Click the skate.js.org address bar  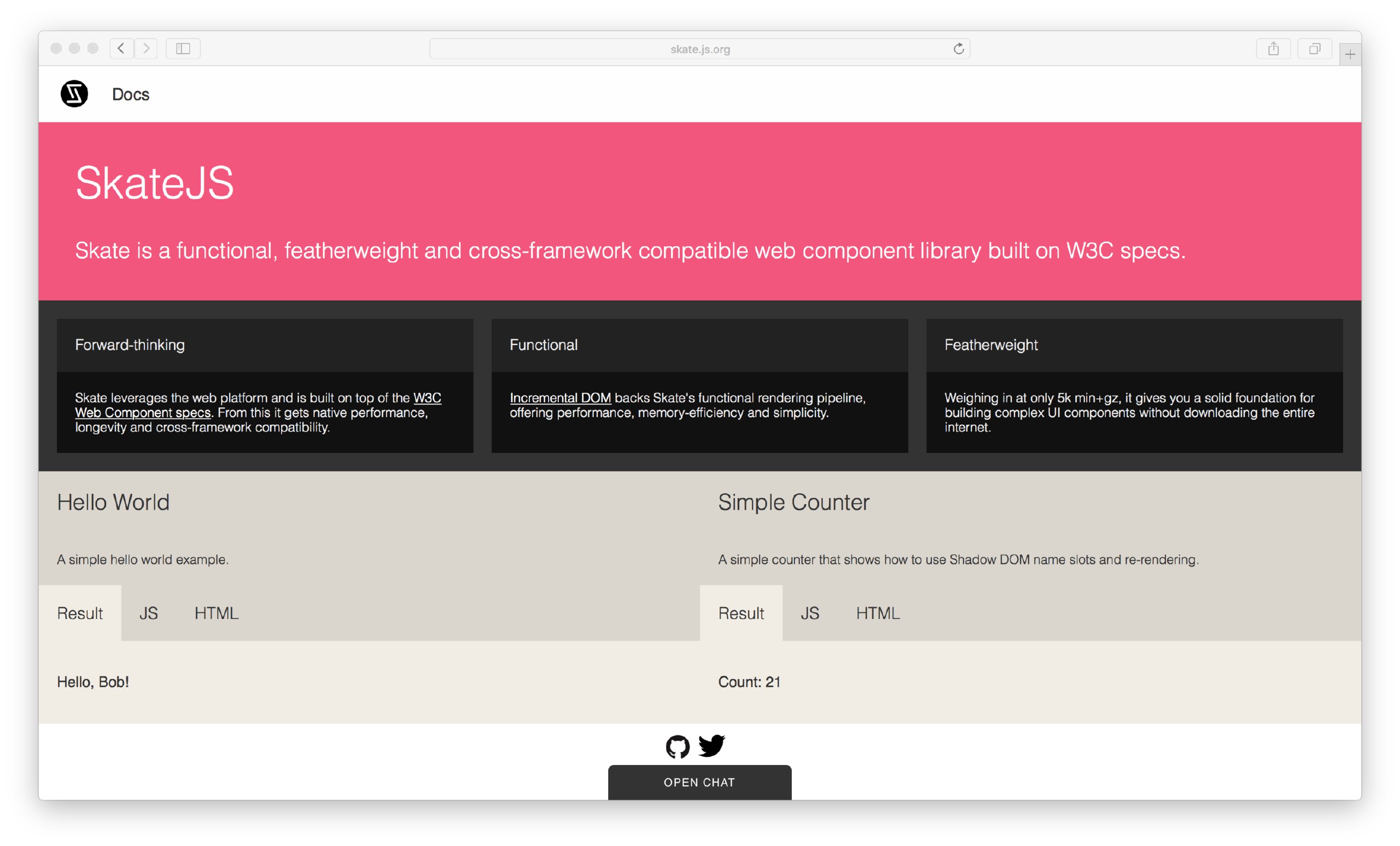click(x=700, y=49)
